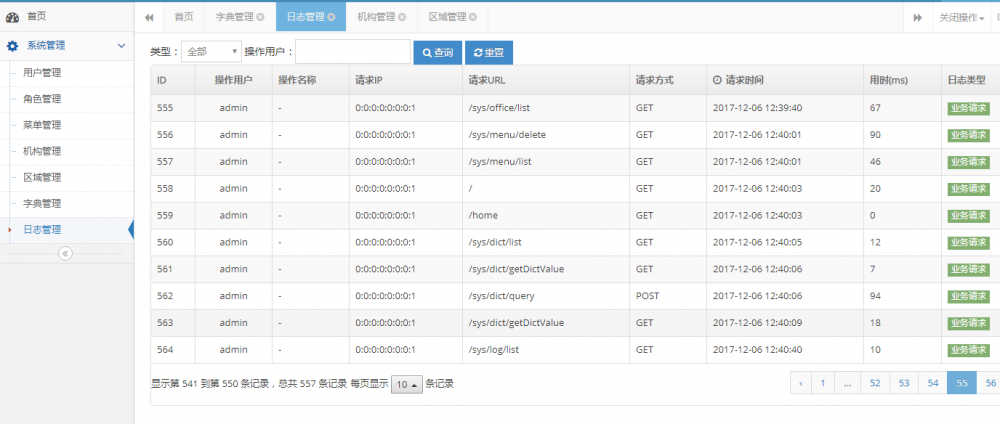
Task: Switch to the 字典管理 tab
Action: click(240, 17)
